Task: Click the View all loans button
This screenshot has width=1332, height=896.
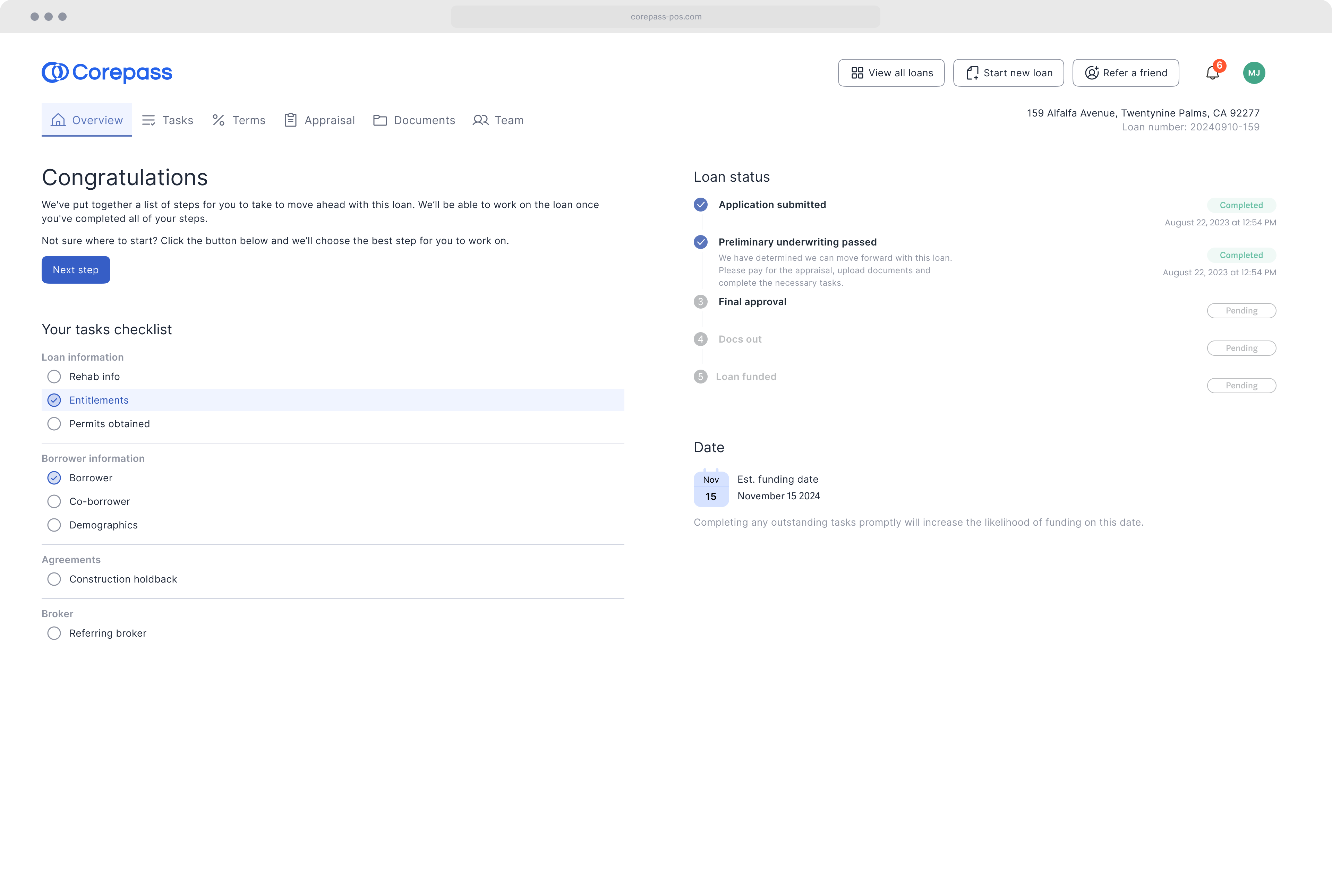Action: click(891, 72)
